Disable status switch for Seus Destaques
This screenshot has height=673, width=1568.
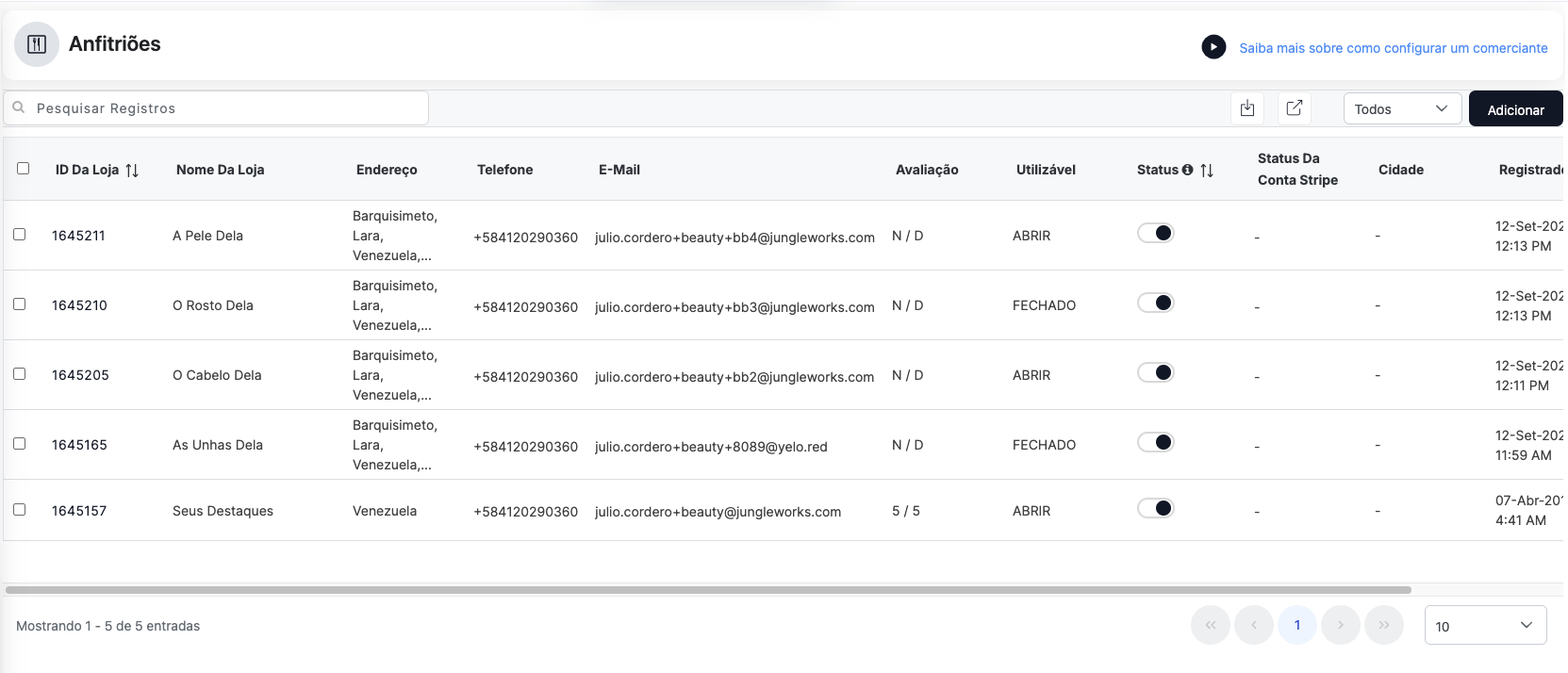point(1156,508)
